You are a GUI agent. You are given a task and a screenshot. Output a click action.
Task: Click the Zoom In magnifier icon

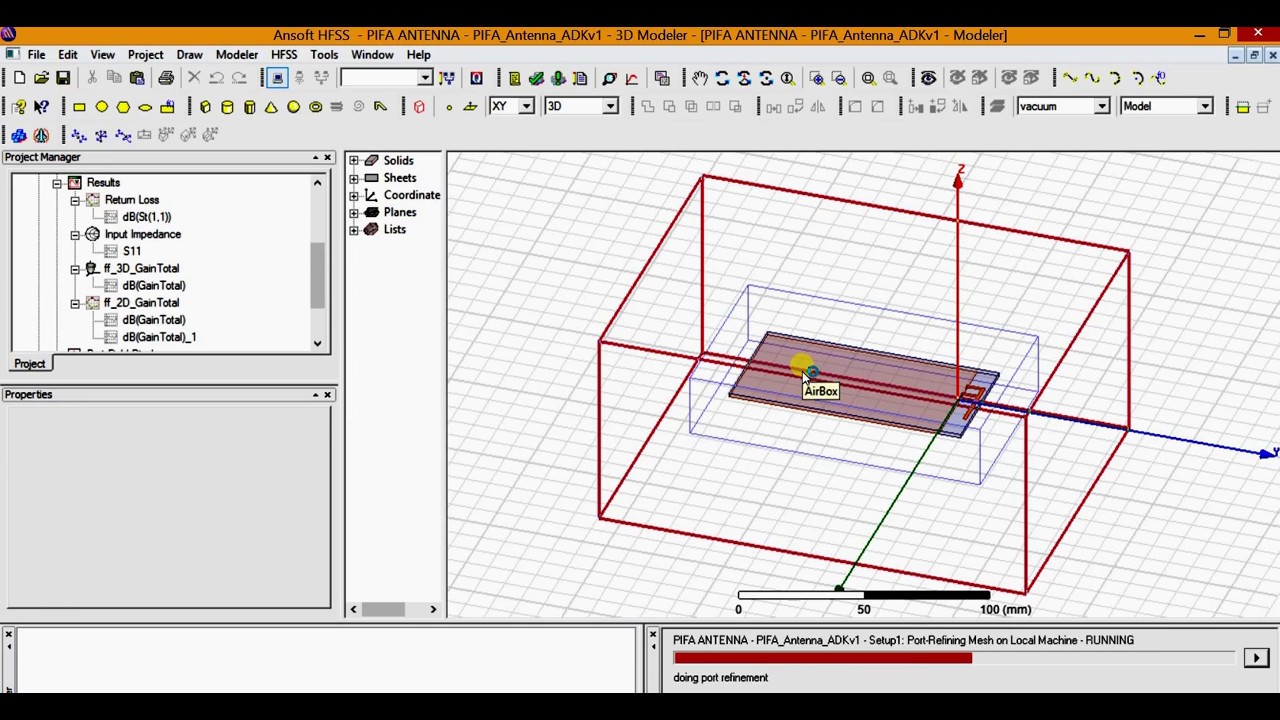[x=817, y=78]
